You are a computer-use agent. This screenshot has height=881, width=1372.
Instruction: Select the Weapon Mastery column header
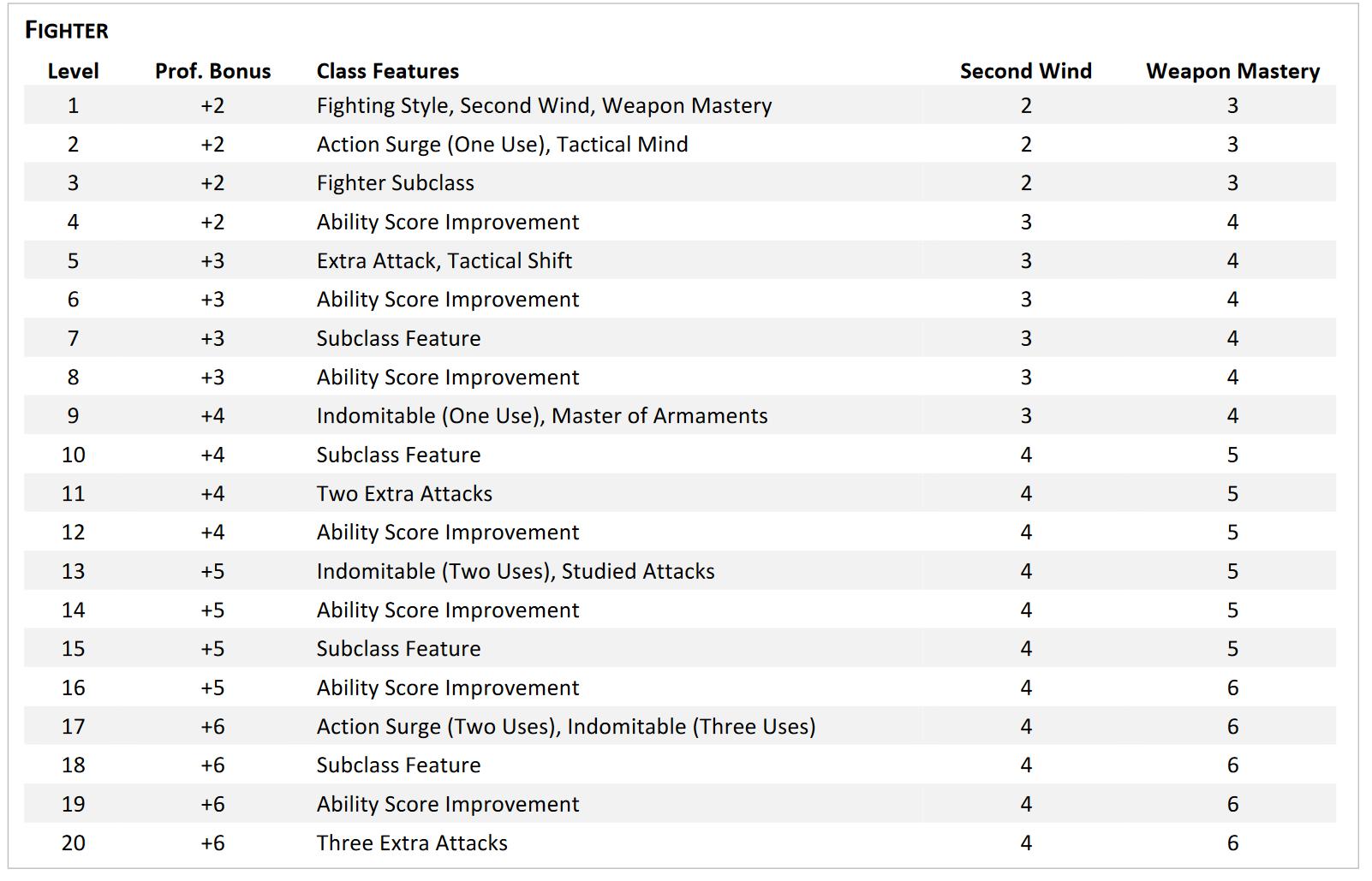tap(1232, 71)
